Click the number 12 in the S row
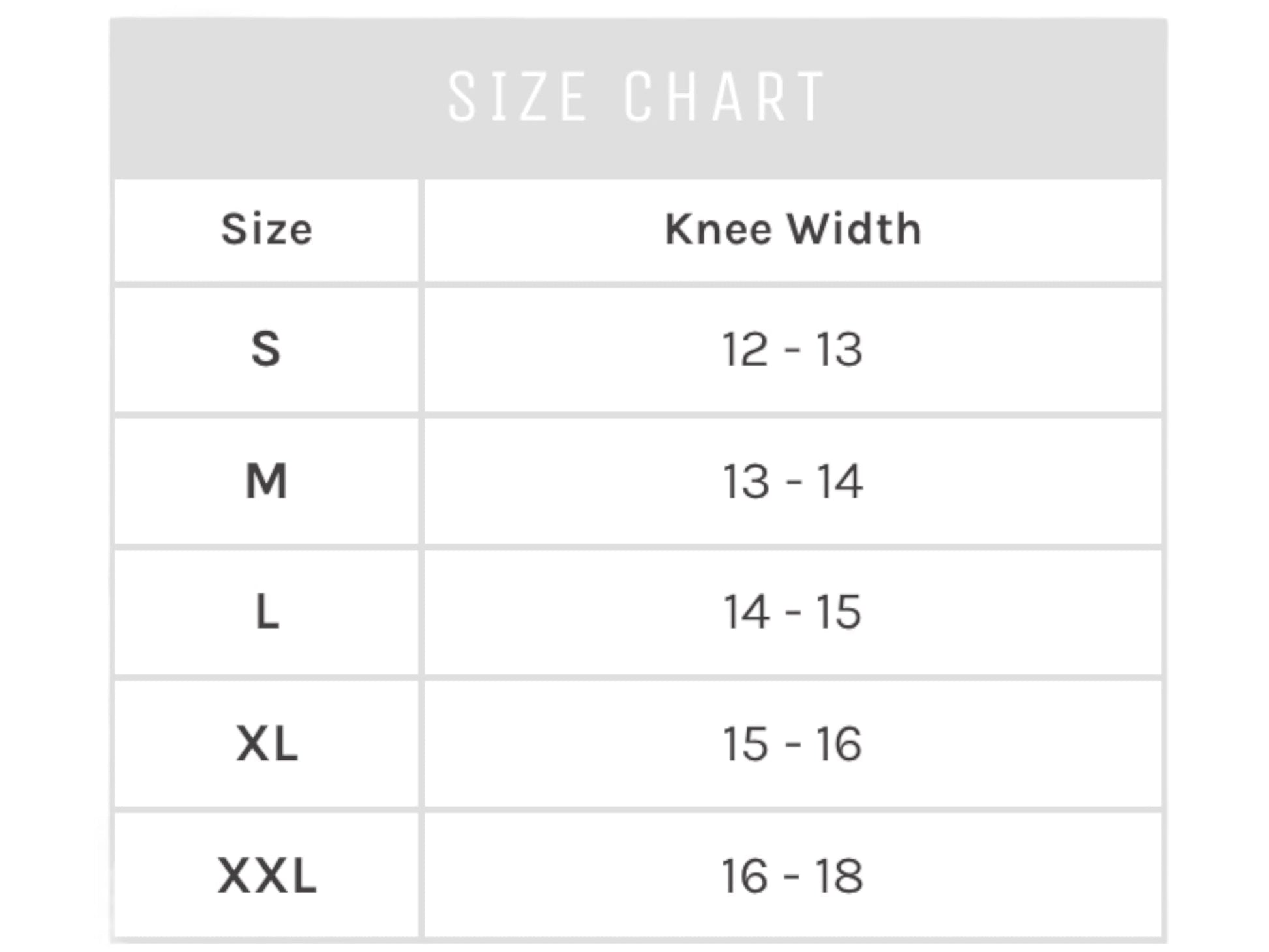1269x952 pixels. [x=745, y=350]
